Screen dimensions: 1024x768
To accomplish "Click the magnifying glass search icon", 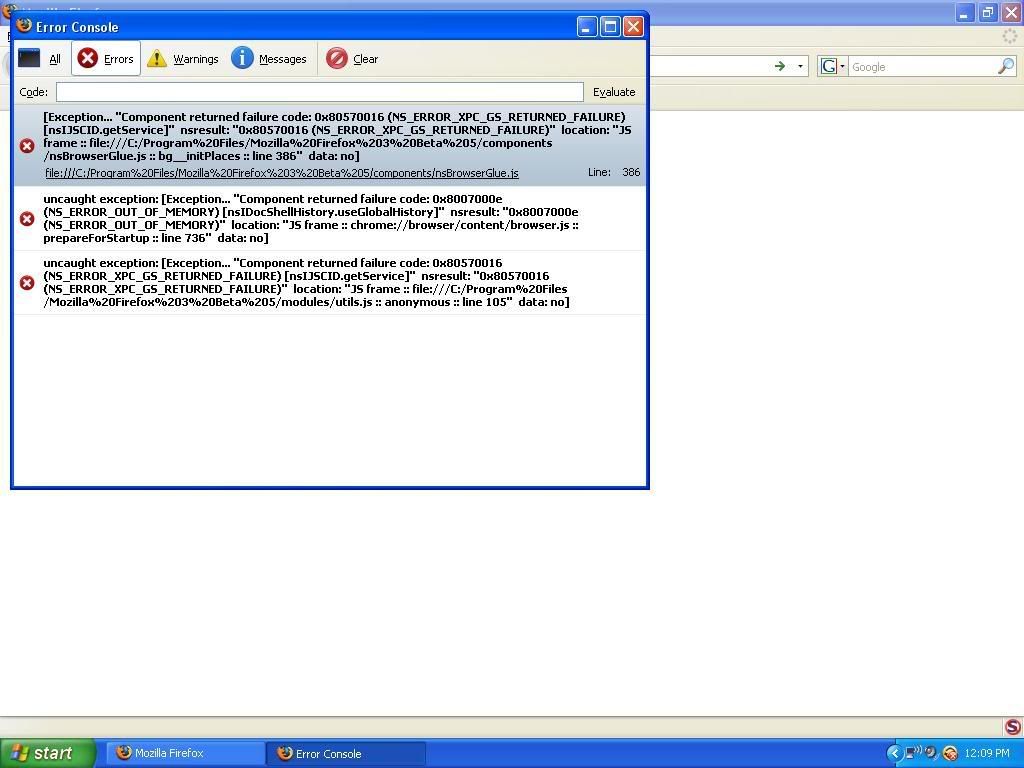I will 1006,67.
